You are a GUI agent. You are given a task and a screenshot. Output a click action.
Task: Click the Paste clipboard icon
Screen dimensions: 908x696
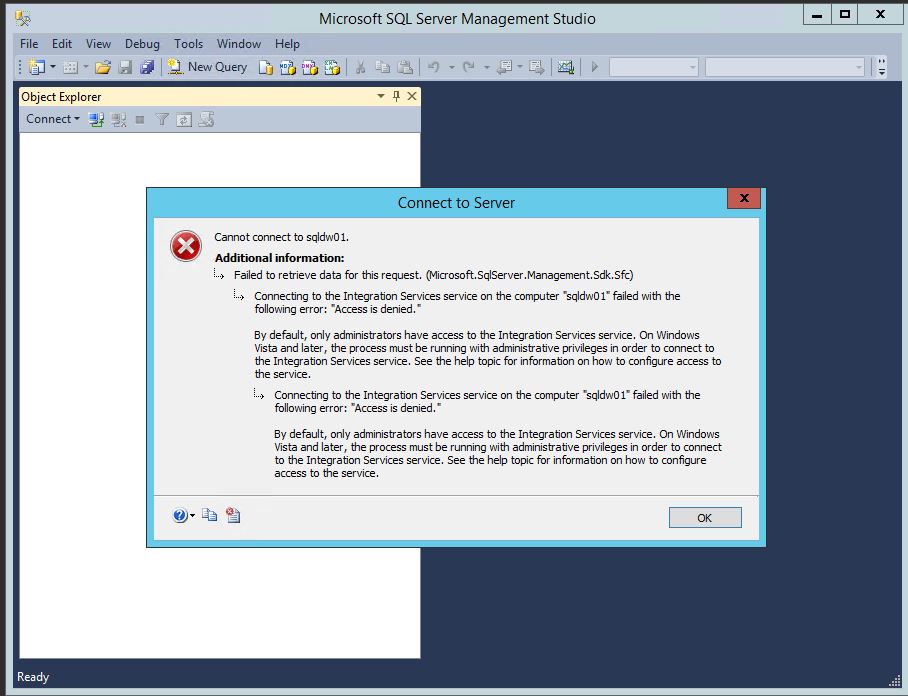[x=405, y=67]
